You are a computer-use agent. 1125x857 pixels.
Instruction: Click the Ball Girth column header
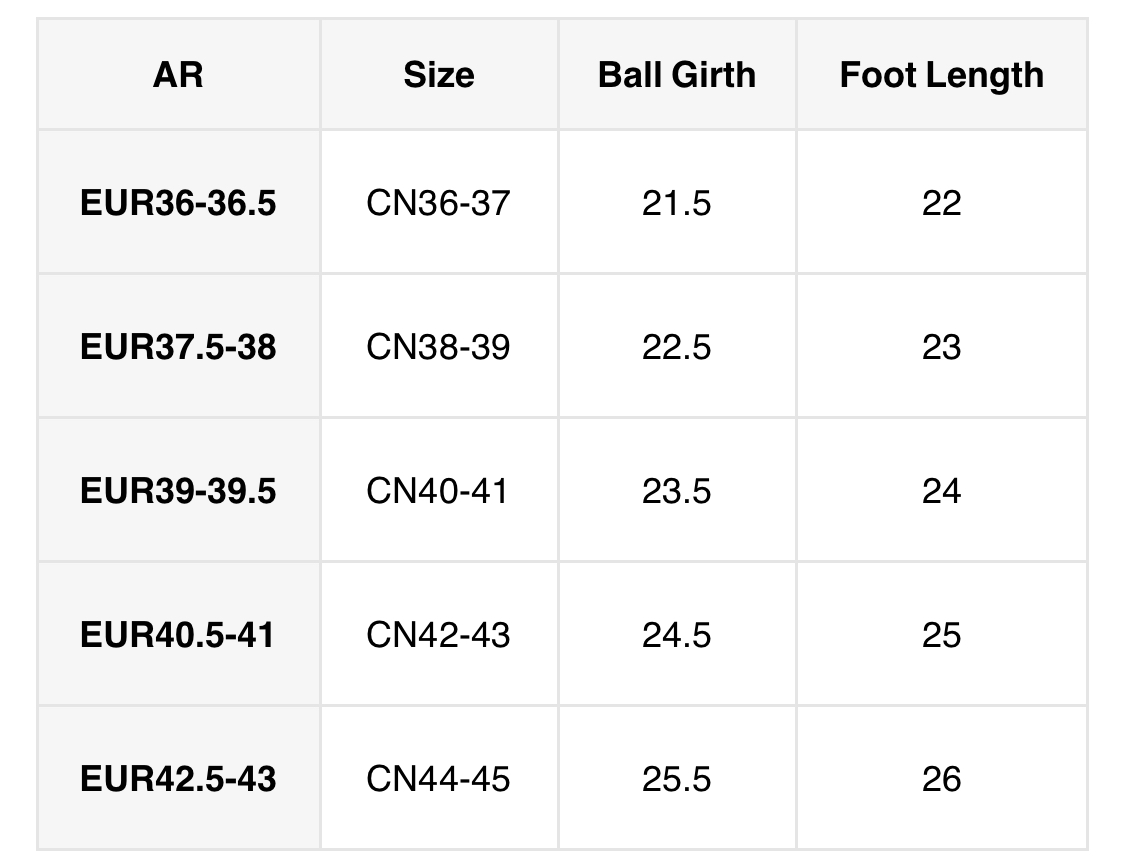(677, 75)
